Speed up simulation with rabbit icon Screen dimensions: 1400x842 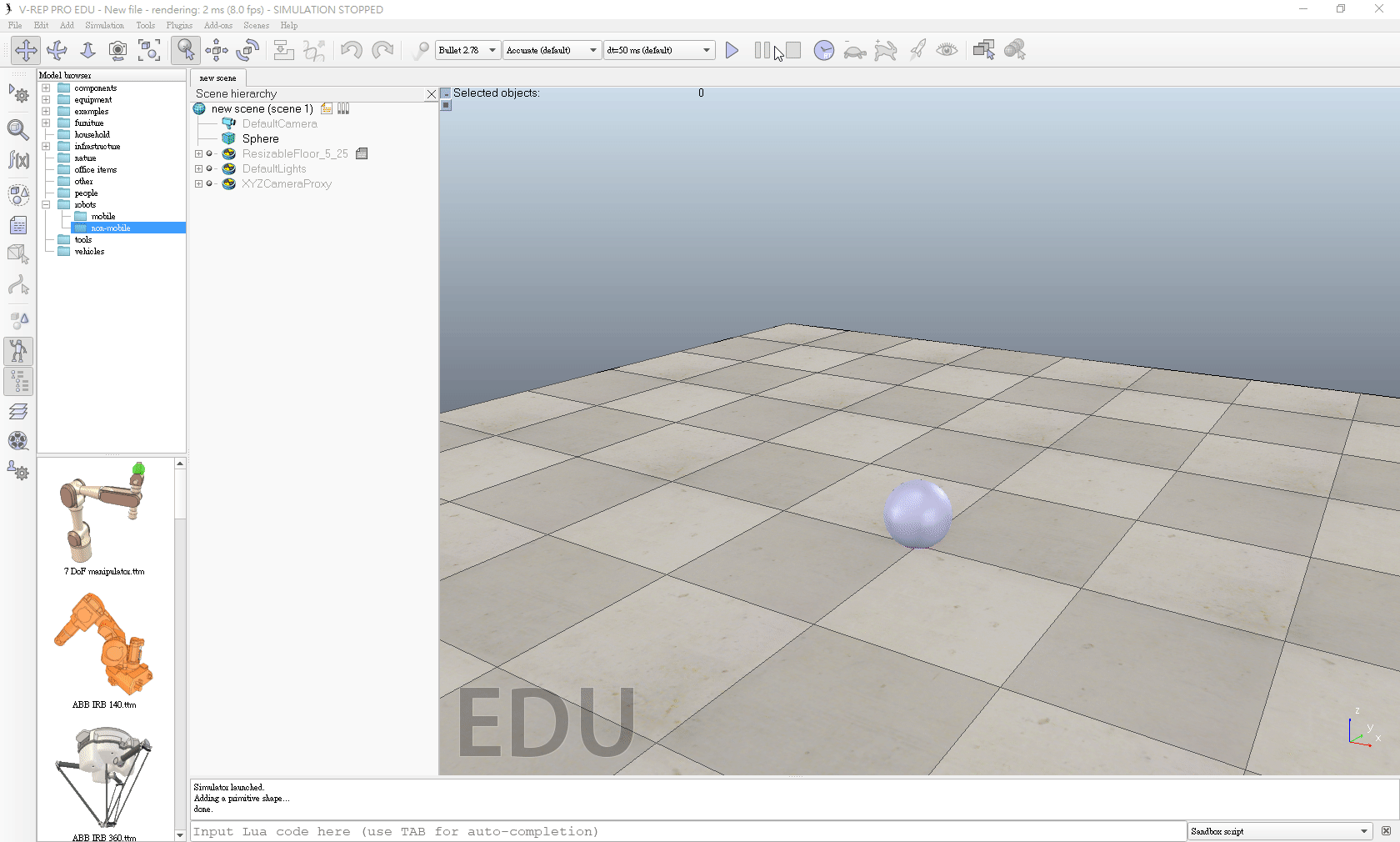click(x=885, y=51)
